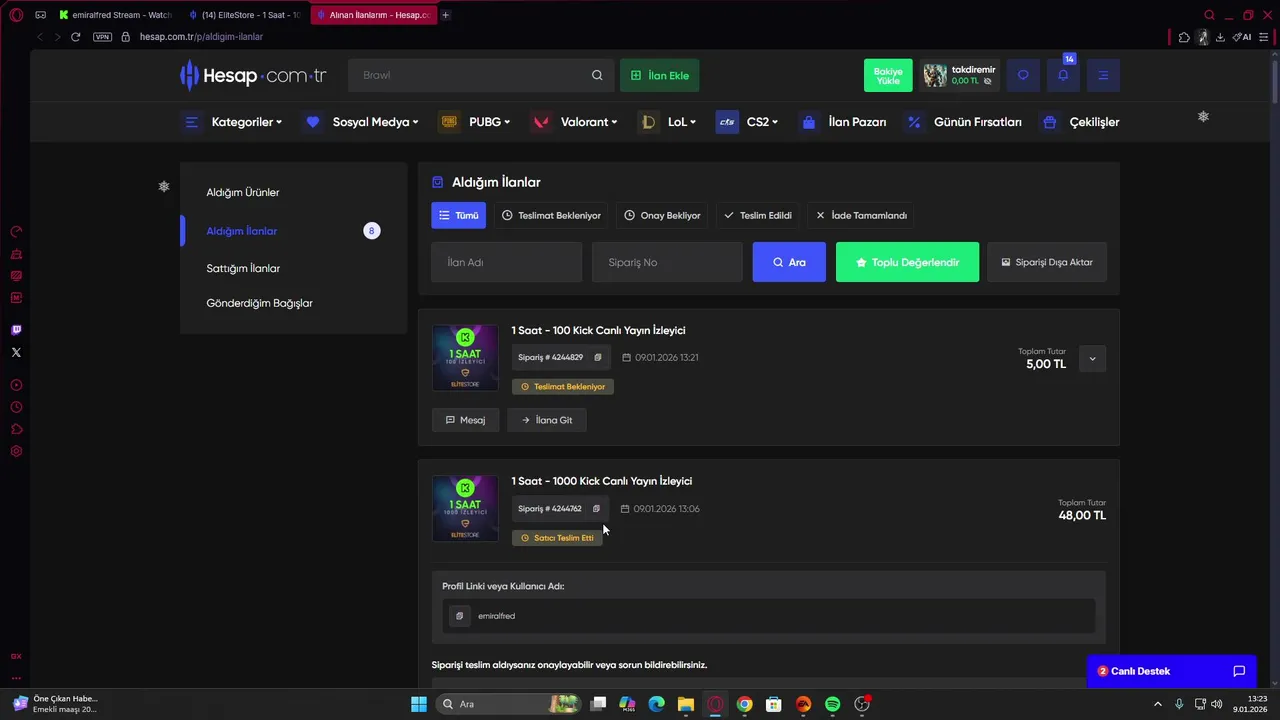Click the Hesap.com.tr logo

point(253,75)
